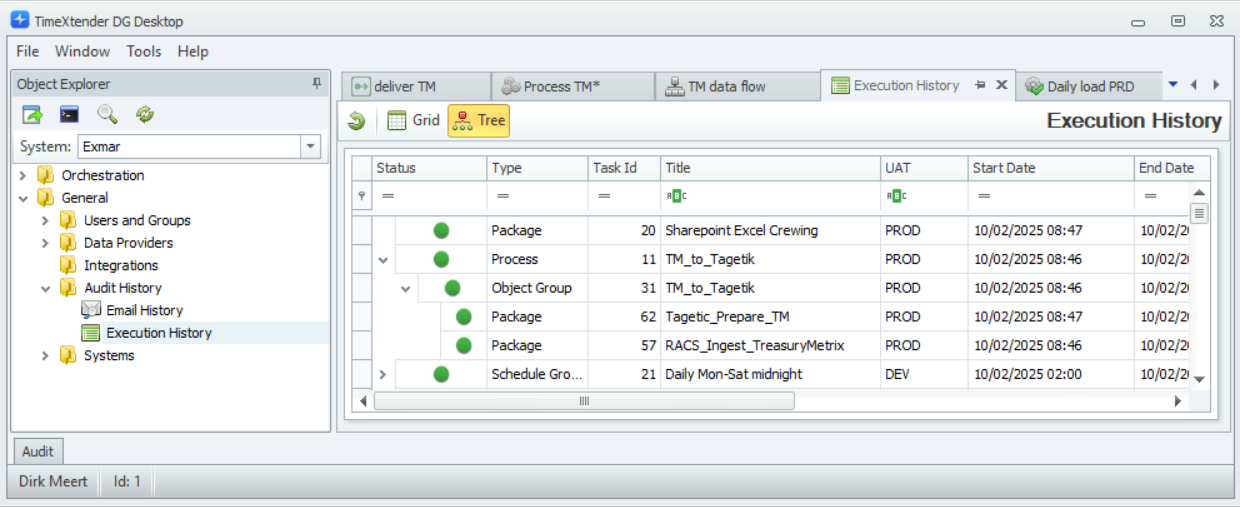Select the Audit tab at bottom
The width and height of the screenshot is (1240, 507).
tap(38, 451)
